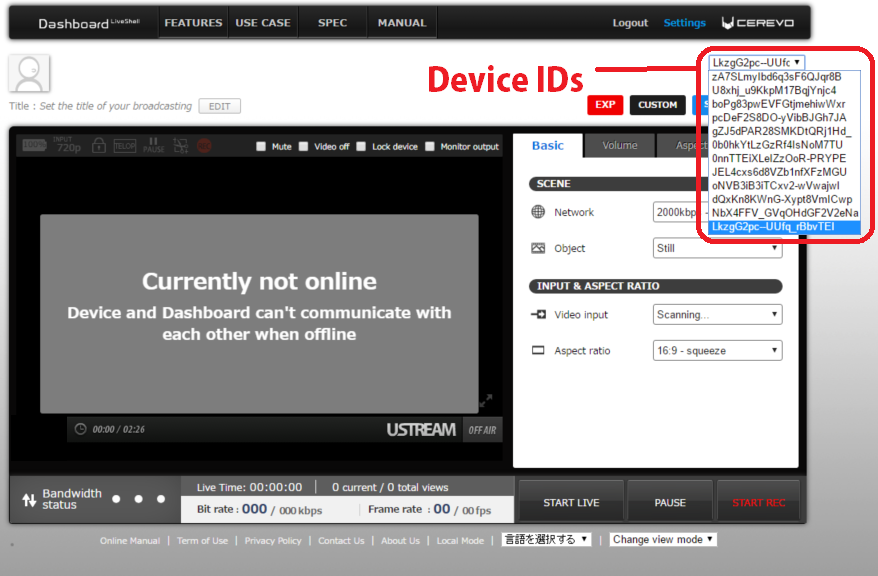
Task: Click the START LIVE button
Action: point(571,502)
